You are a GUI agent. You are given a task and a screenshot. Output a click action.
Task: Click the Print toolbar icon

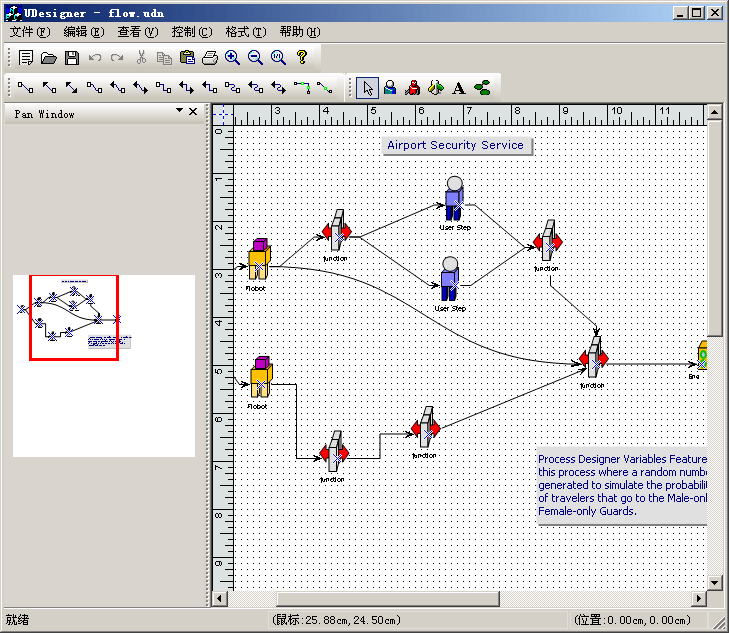[210, 58]
